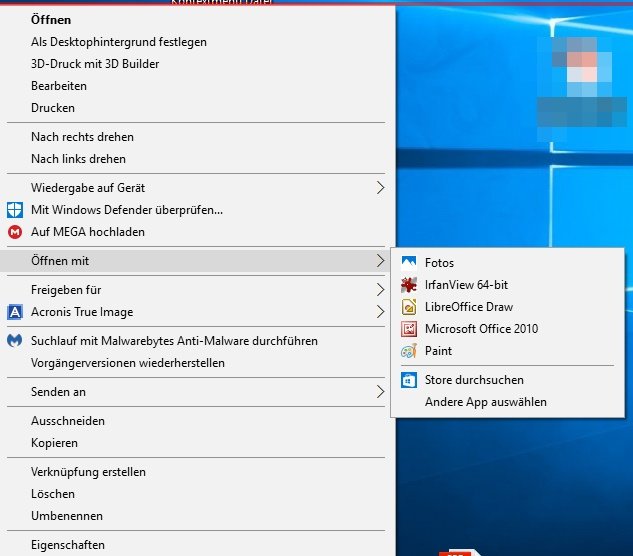
Task: Open Eigenschaften
Action: pos(196,545)
